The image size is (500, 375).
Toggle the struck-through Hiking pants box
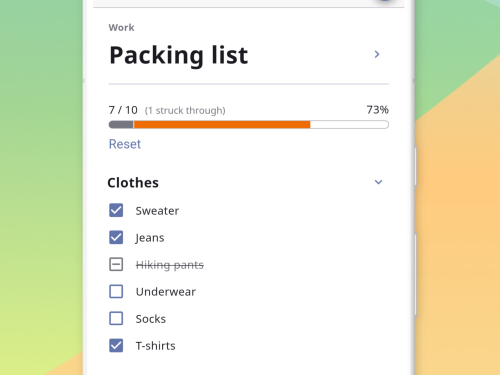[x=116, y=264]
